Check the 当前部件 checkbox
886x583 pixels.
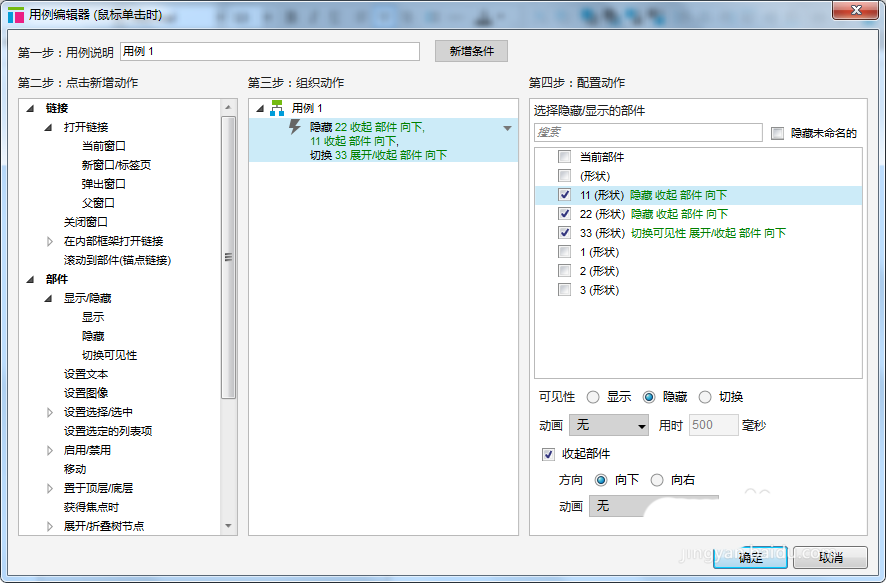[x=565, y=157]
